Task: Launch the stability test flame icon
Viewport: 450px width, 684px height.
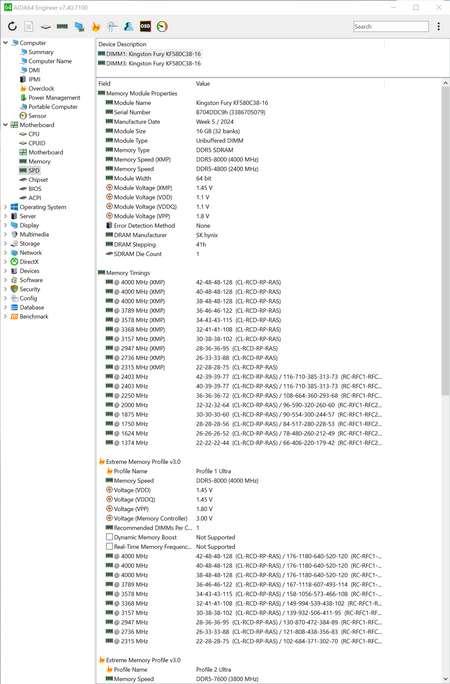Action: pos(95,27)
